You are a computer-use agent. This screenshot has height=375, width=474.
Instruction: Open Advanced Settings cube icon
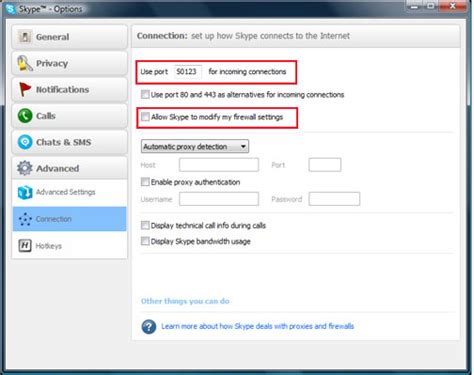pyautogui.click(x=25, y=192)
